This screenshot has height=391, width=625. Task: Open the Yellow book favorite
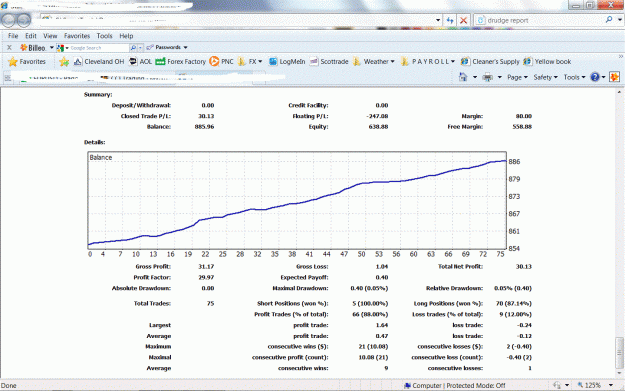(547, 62)
